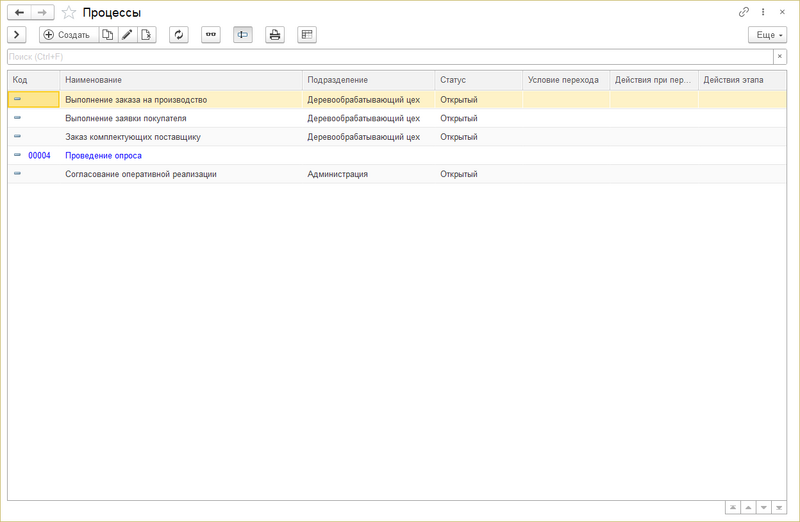Select the Проведение опроса row

coord(397,156)
